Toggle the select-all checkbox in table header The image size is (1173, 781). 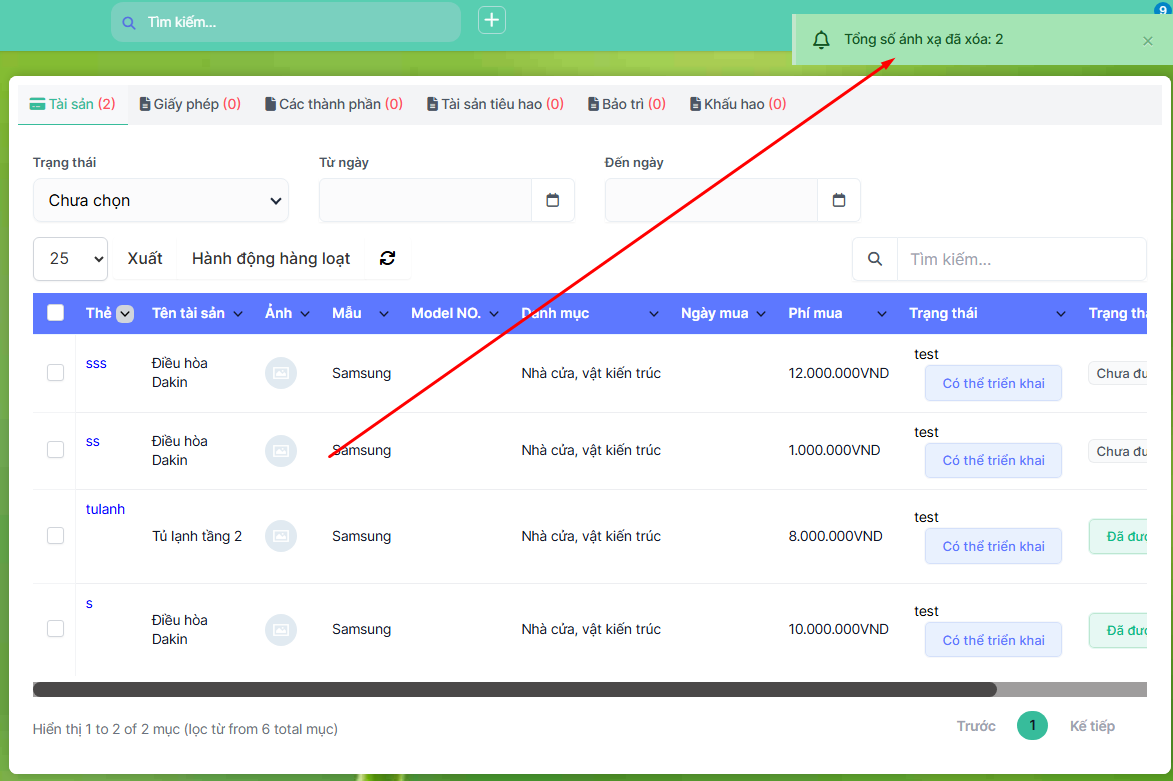click(x=56, y=313)
